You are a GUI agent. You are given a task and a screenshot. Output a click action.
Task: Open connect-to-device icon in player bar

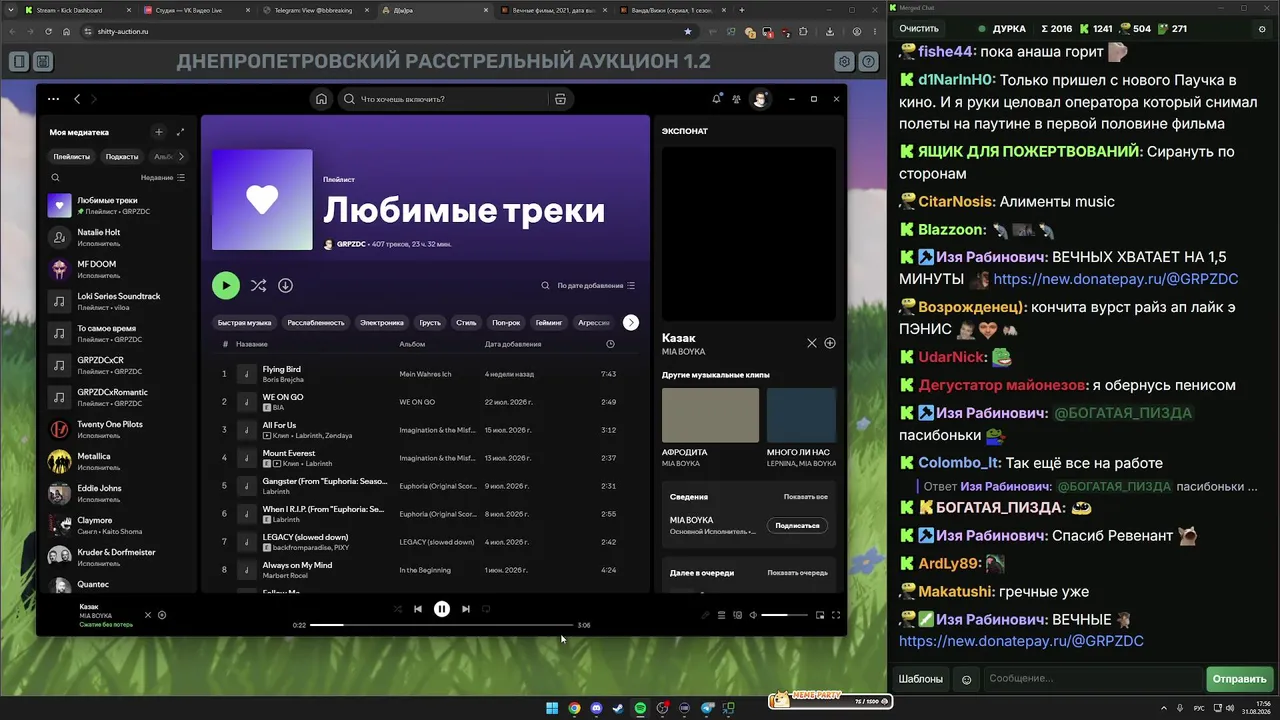pos(737,615)
